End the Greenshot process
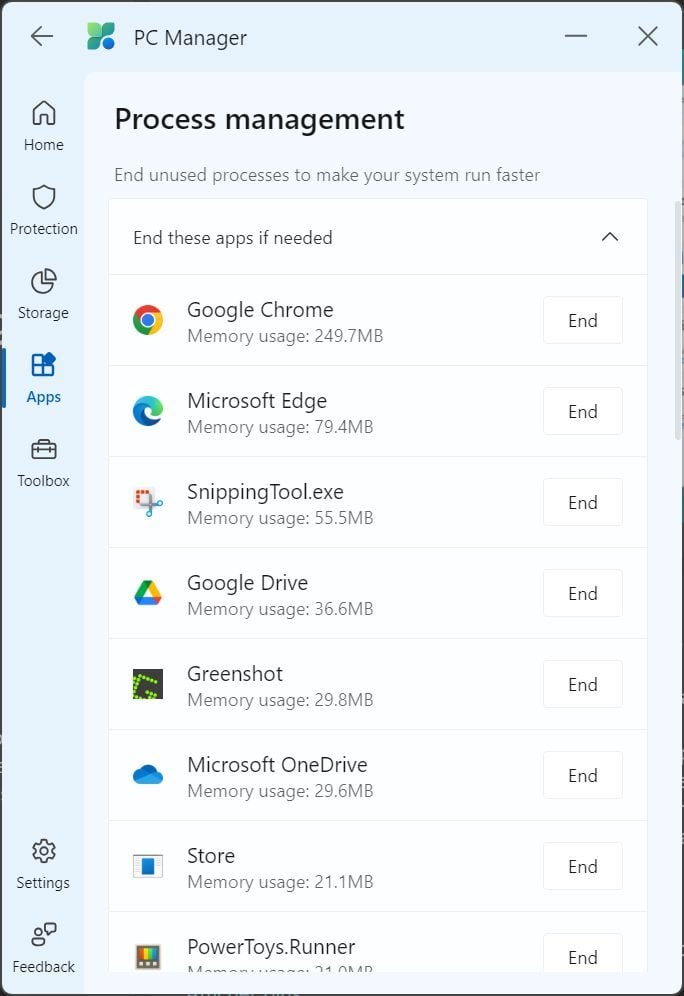The image size is (684, 996). pyautogui.click(x=582, y=684)
